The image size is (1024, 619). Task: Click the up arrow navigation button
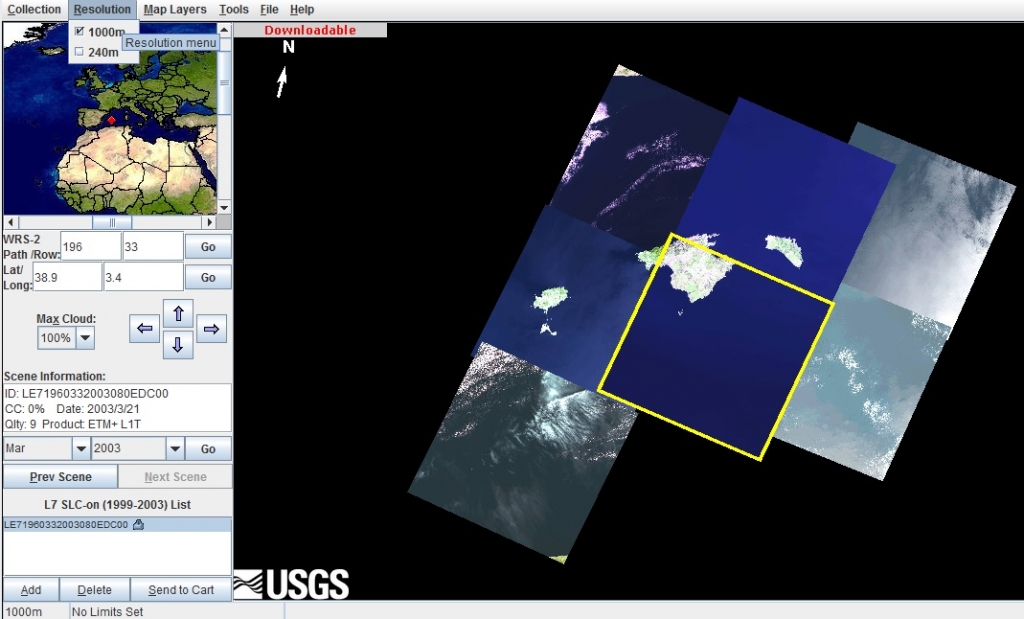[x=177, y=312]
